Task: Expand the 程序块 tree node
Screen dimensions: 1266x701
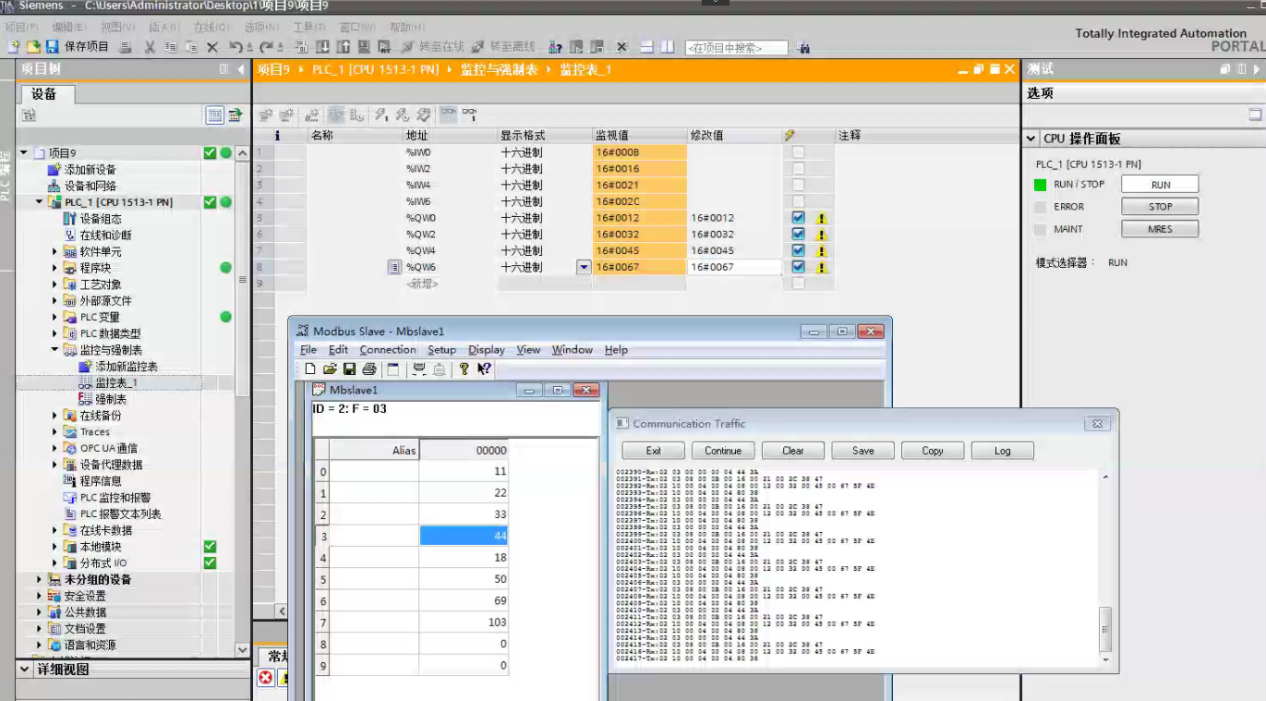Action: (x=56, y=268)
